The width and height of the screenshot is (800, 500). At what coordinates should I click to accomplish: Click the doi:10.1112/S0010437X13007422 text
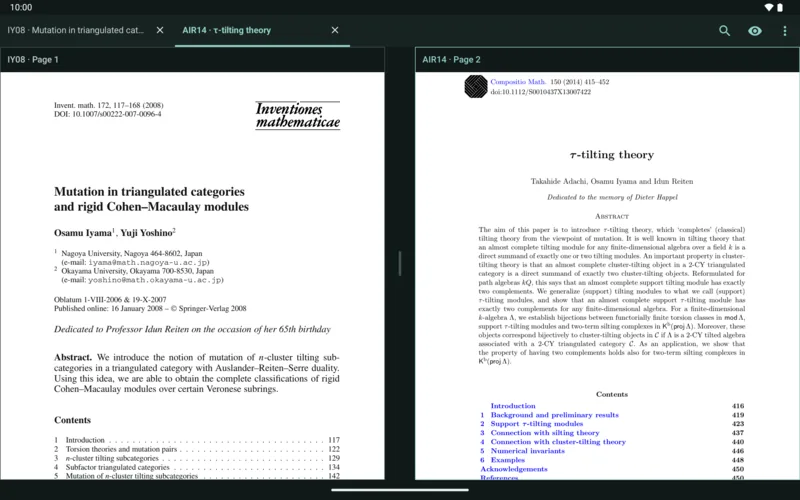[x=541, y=92]
